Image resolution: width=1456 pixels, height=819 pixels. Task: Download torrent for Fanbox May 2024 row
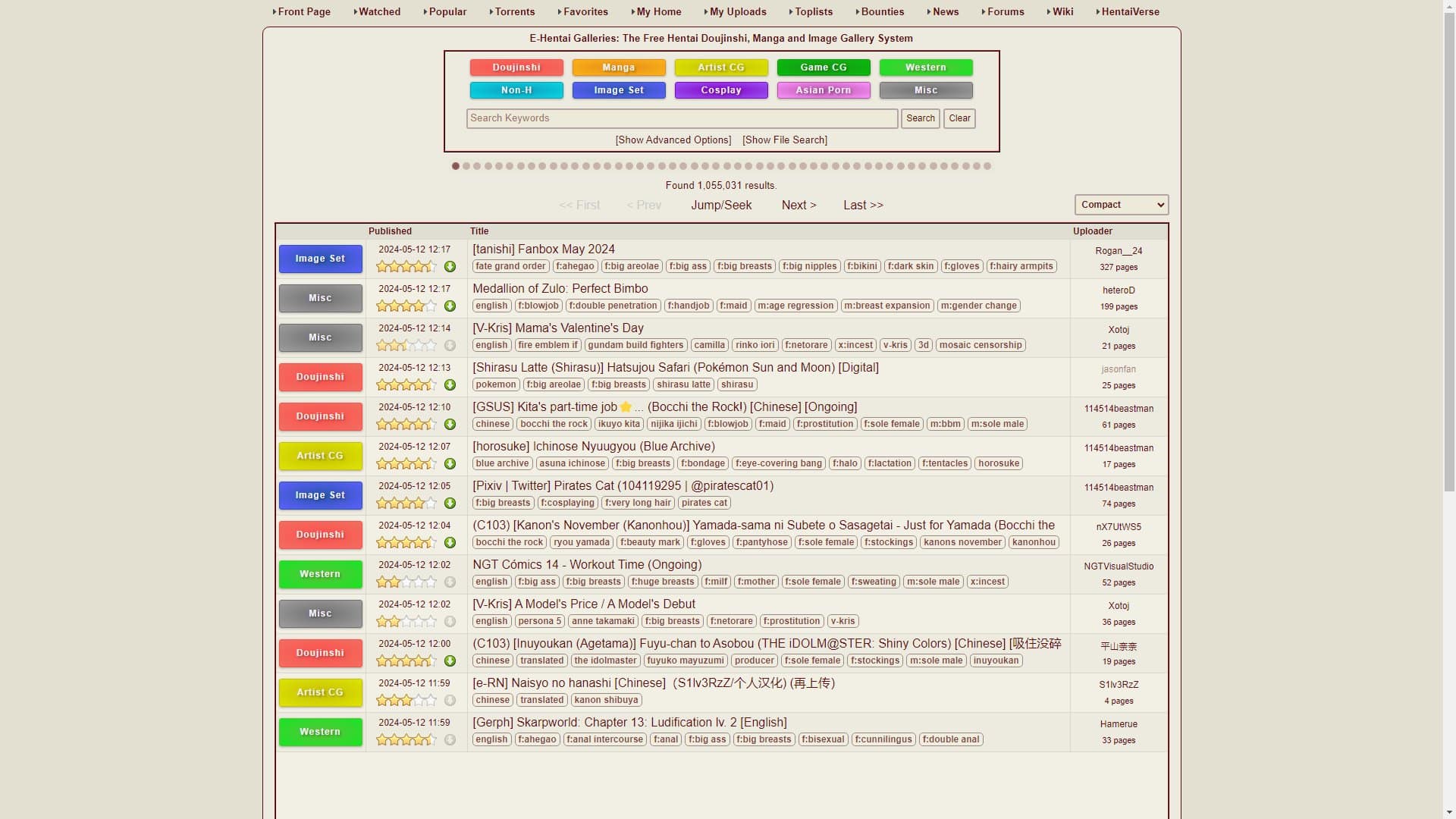[450, 267]
